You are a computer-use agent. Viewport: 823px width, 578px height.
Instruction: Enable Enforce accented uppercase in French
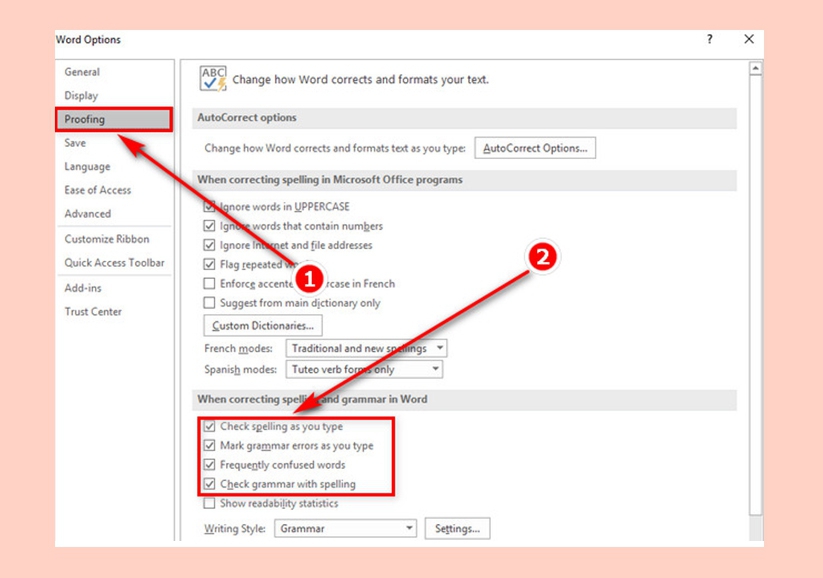pos(209,283)
